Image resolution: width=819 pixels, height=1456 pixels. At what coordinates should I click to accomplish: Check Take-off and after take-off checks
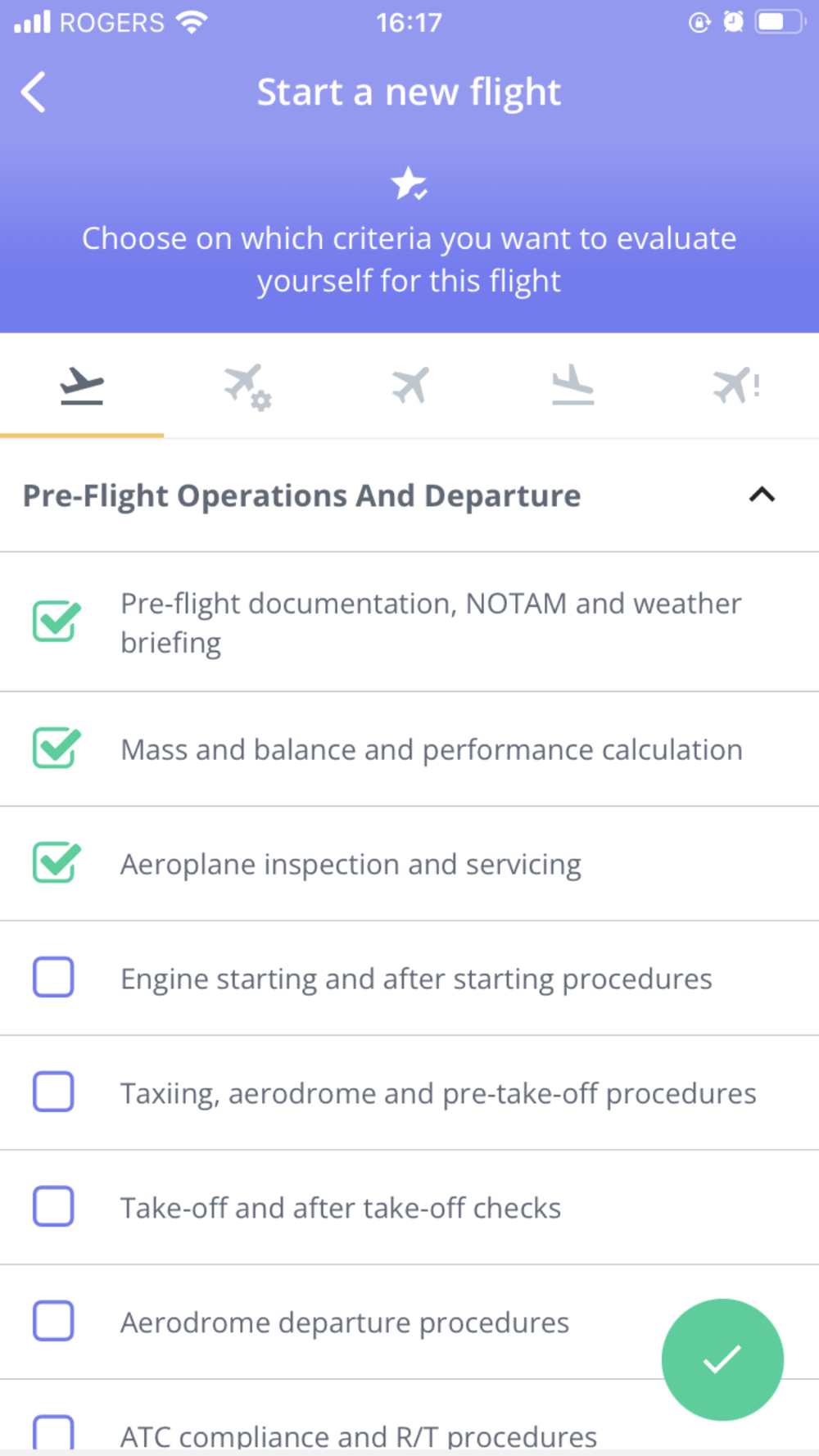point(53,1206)
